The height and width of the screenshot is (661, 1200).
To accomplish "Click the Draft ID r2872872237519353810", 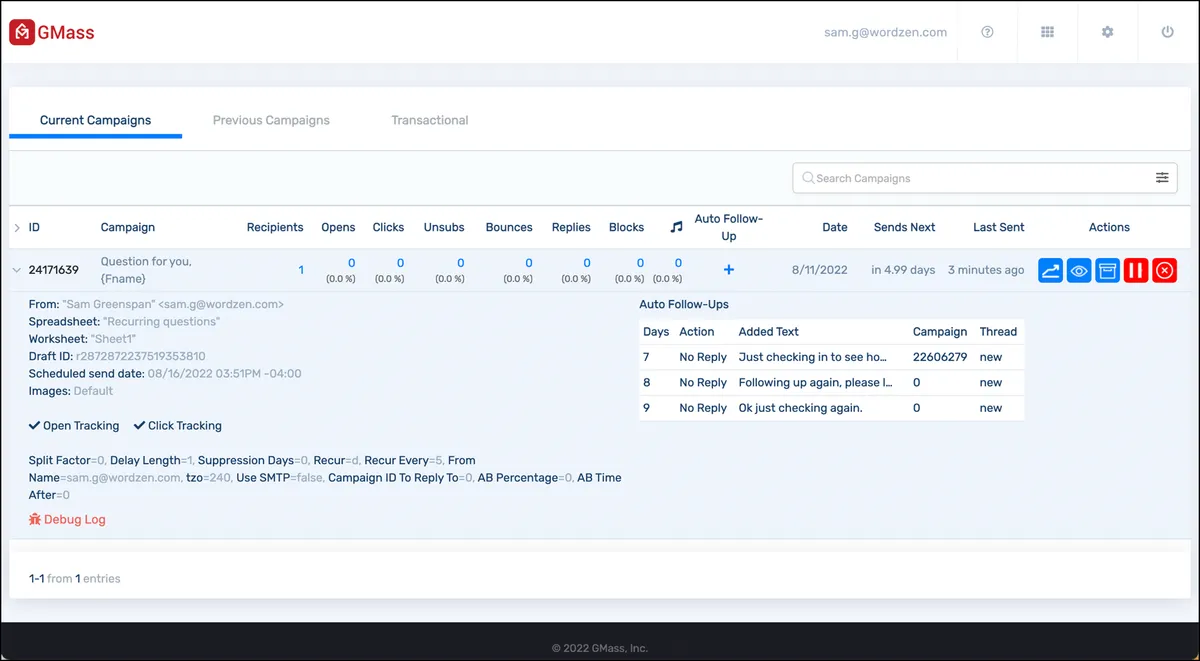I will coord(140,356).
